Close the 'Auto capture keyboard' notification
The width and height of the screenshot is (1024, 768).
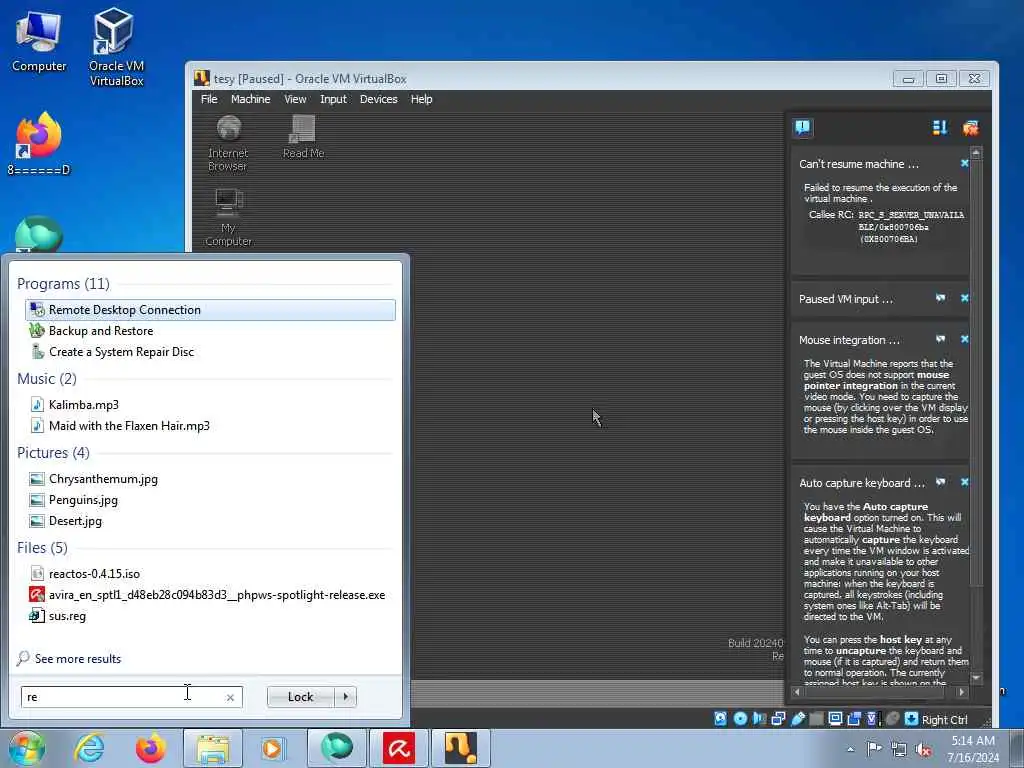pos(965,482)
